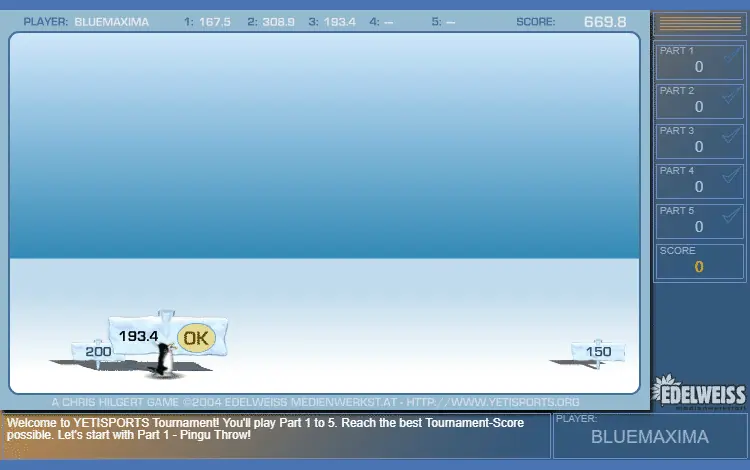Select the PART 3 score box
Viewport: 750px width, 470px height.
point(699,142)
